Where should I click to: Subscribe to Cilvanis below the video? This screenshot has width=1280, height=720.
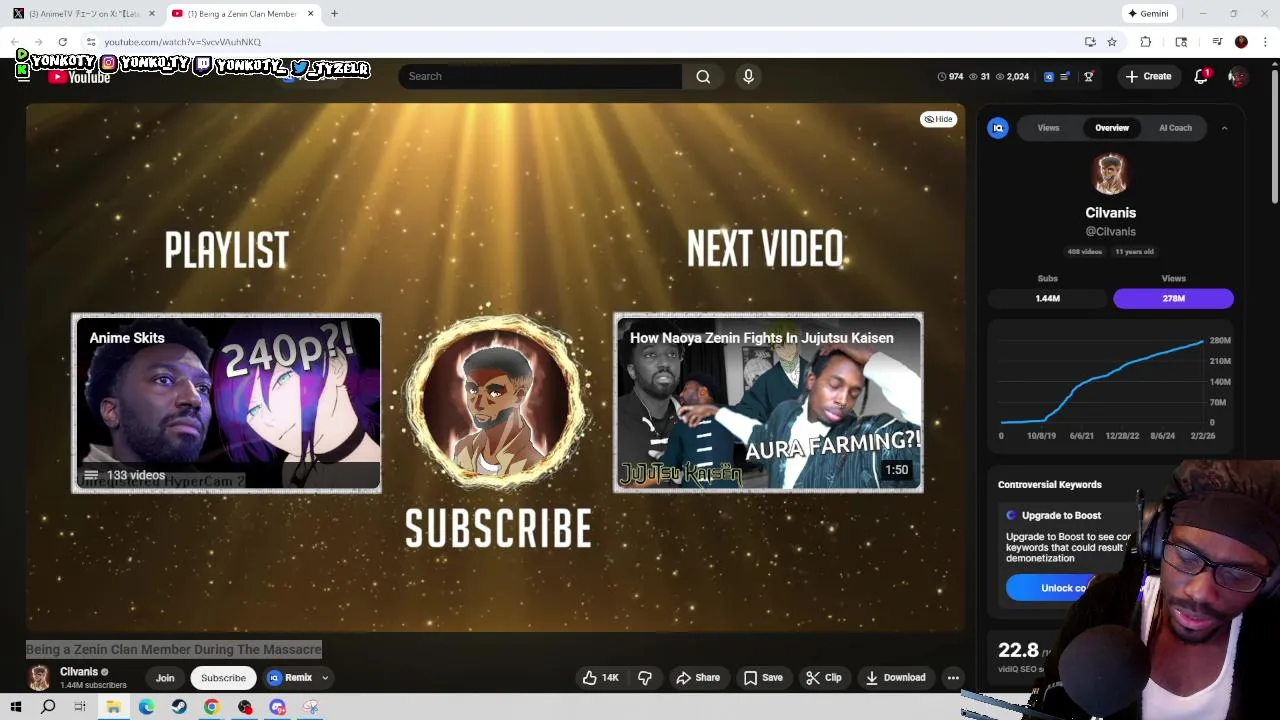(223, 678)
